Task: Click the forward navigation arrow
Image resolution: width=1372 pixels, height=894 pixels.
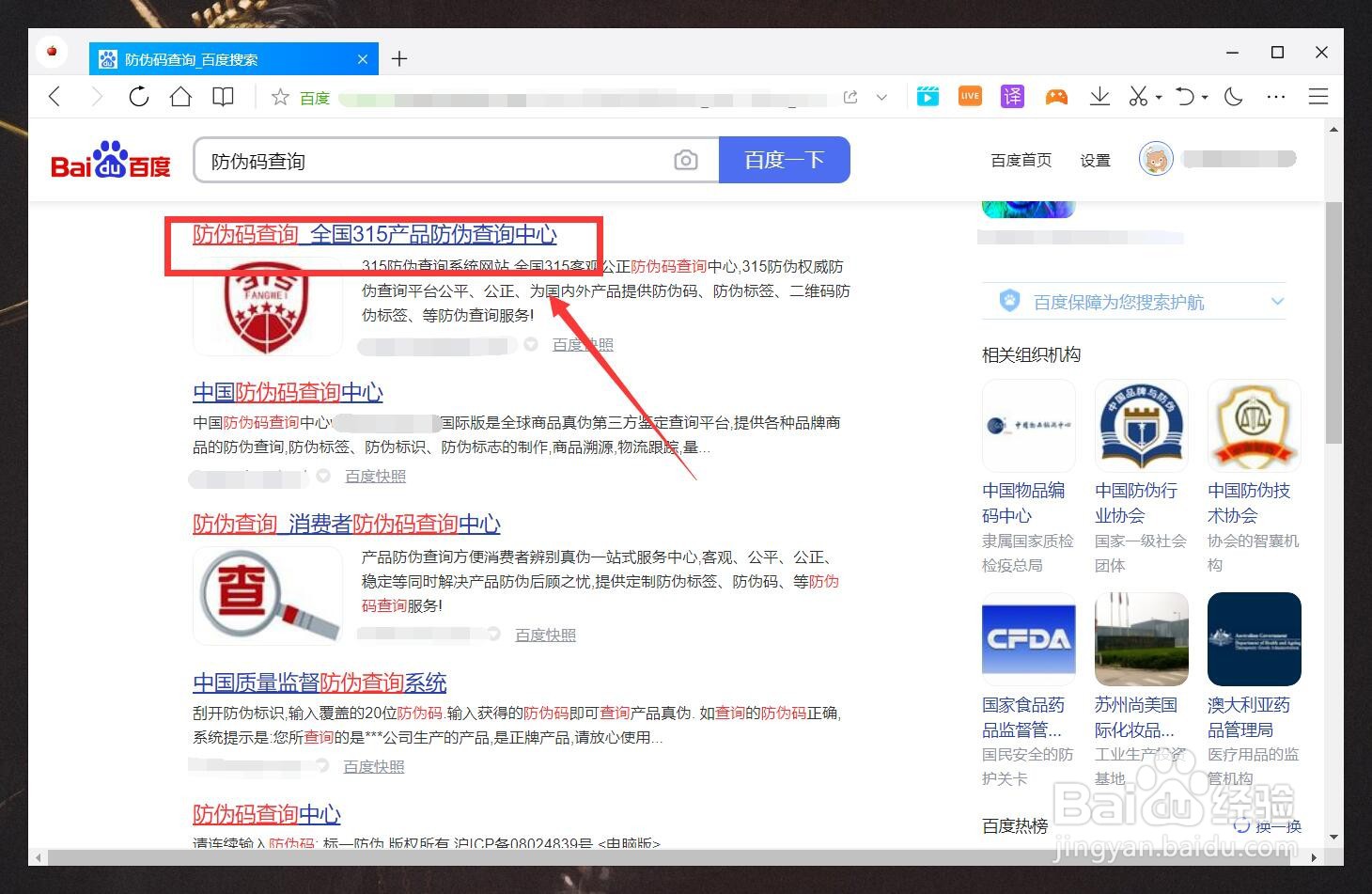Action: pos(96,96)
